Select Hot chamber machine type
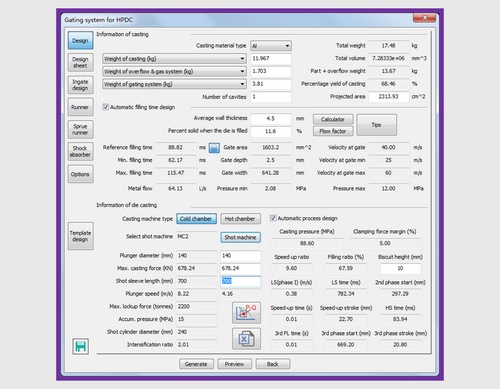500x389 pixels. coord(240,219)
